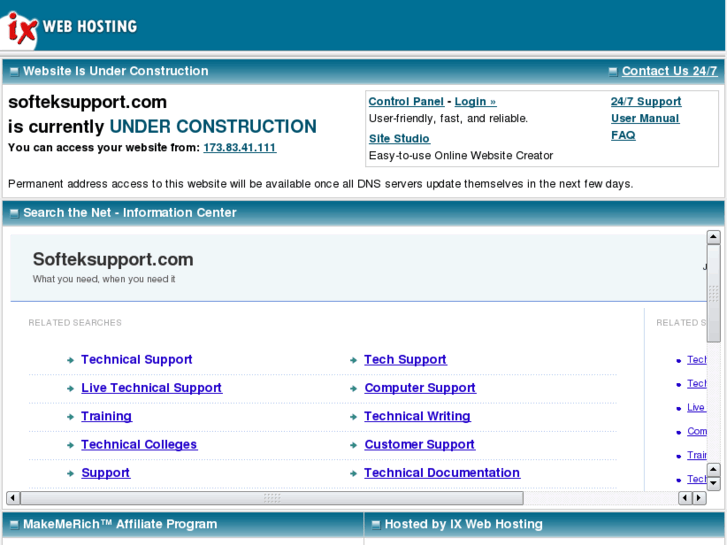This screenshot has height=545, width=727.
Task: Open the Tech Support search link
Action: click(405, 359)
